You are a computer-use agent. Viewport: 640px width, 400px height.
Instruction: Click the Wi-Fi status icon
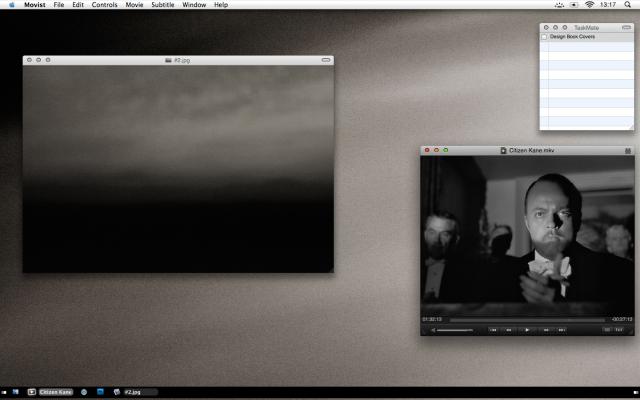590,5
